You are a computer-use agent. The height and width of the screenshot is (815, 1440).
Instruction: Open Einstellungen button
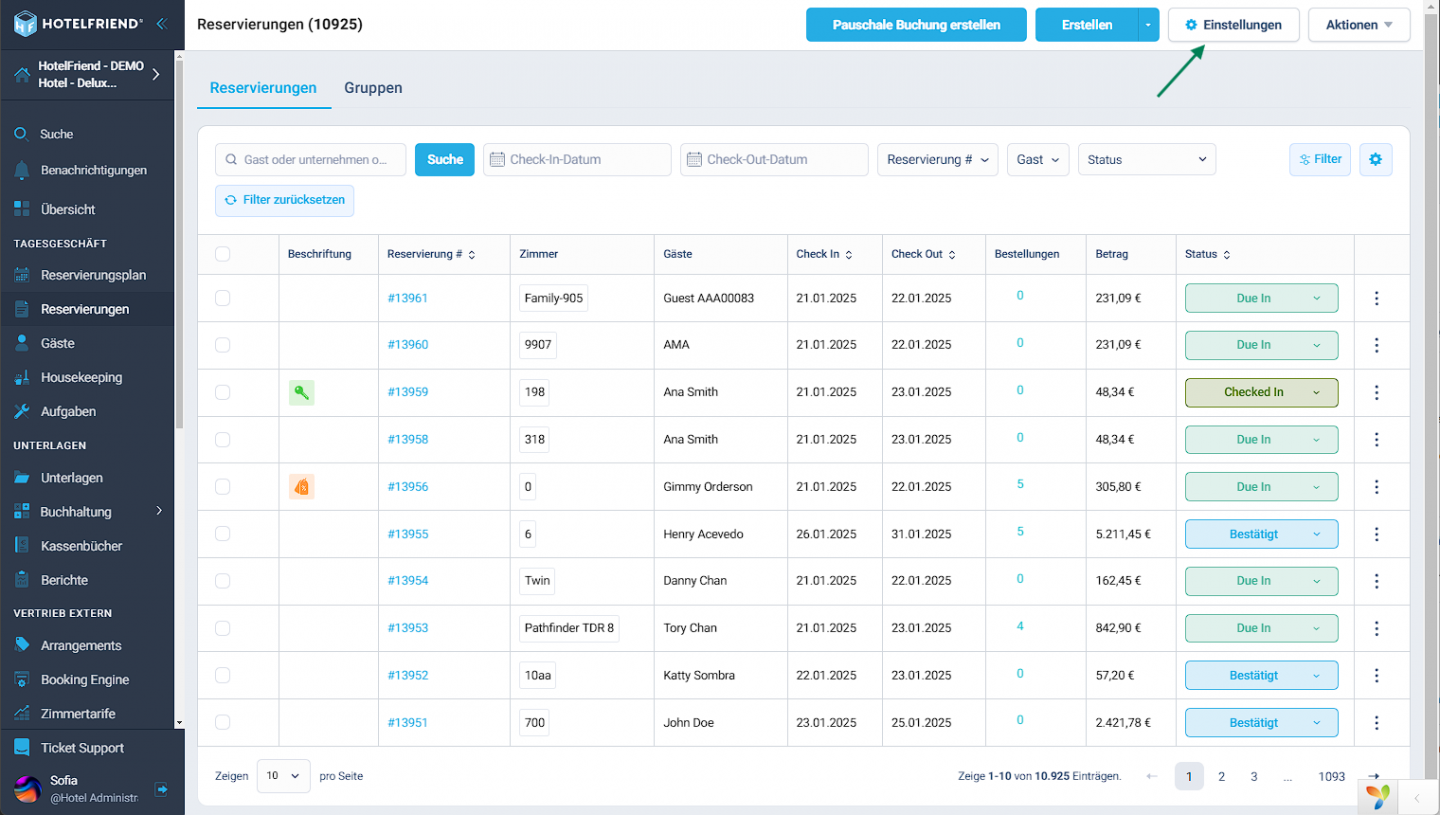[1233, 25]
